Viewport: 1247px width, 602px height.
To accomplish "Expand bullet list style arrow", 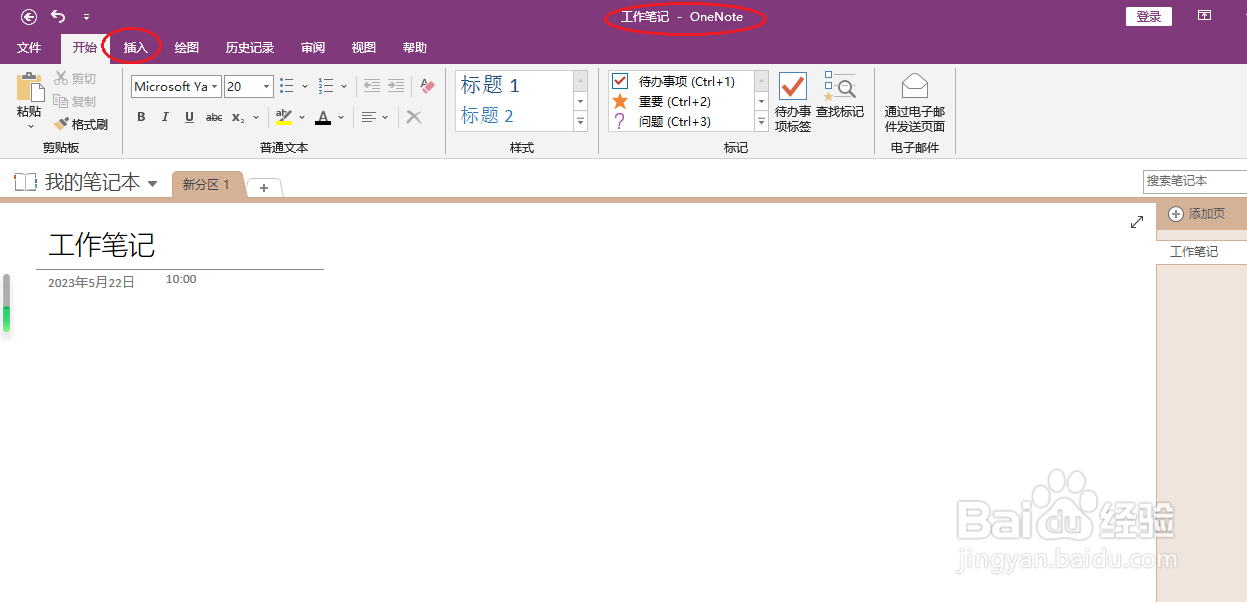I will click(305, 87).
